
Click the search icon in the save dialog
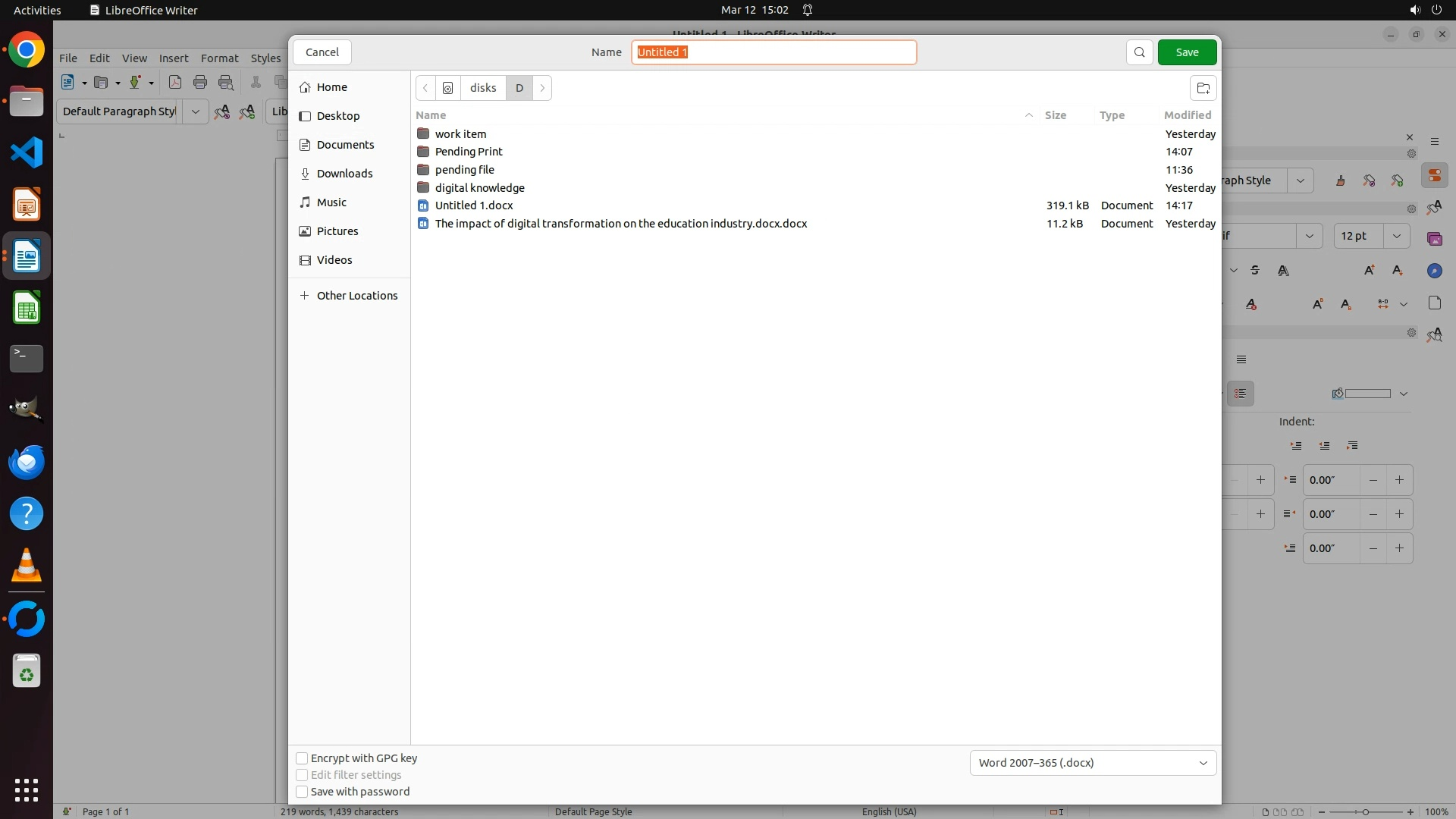(x=1139, y=52)
